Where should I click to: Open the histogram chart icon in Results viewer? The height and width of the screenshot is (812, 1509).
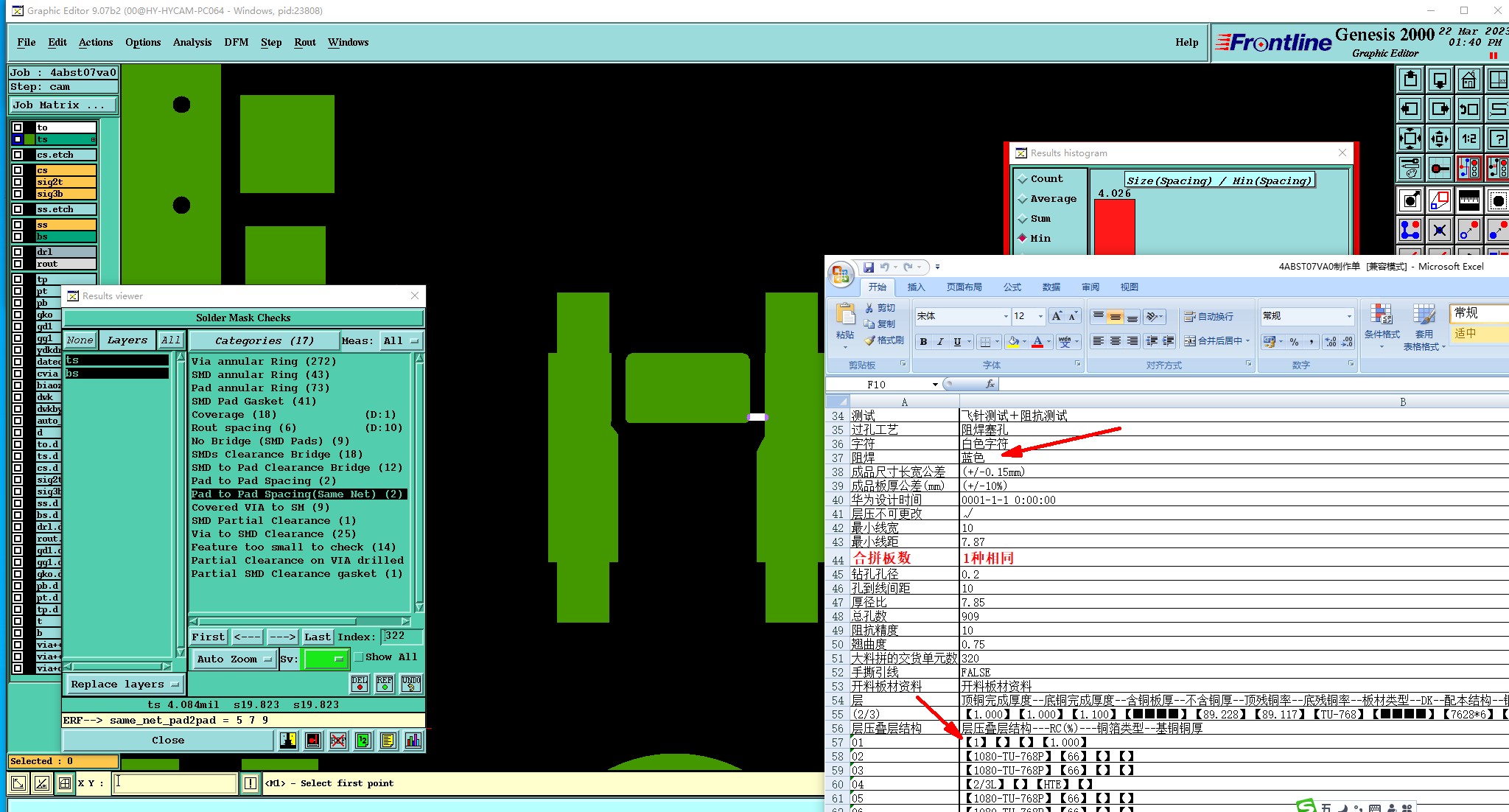click(413, 741)
